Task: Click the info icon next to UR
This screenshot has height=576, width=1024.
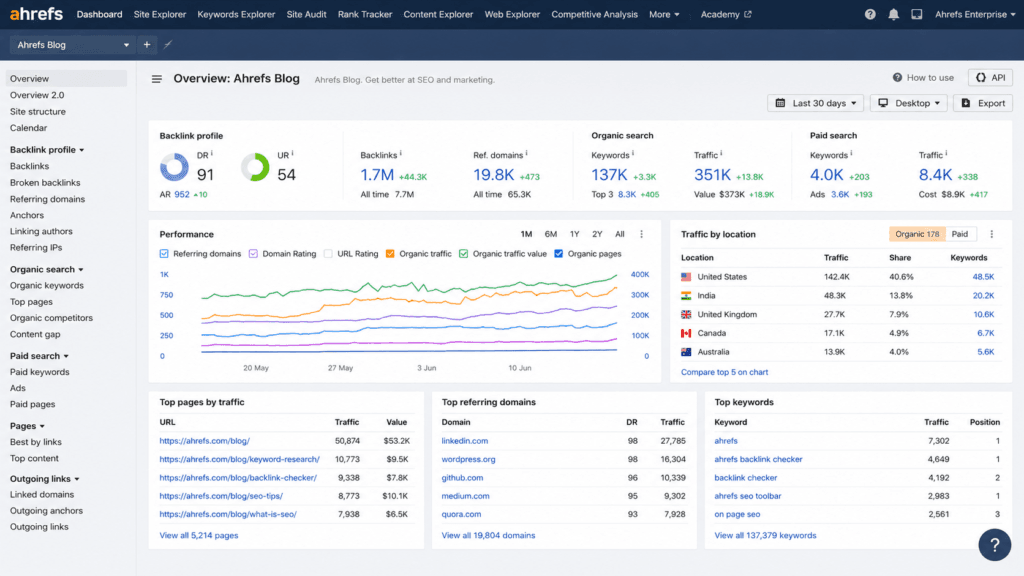Action: 292,153
